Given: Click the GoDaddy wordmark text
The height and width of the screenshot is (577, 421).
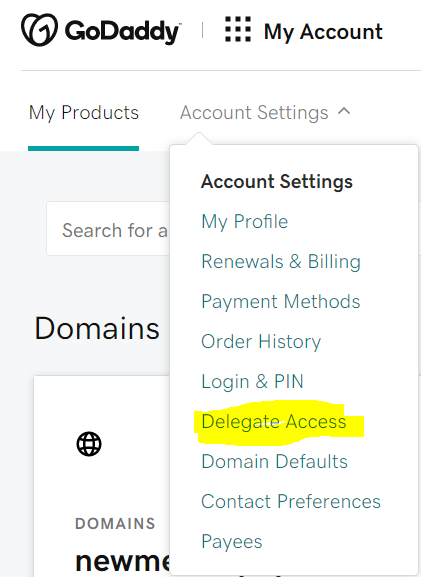Looking at the screenshot, I should click(x=123, y=32).
